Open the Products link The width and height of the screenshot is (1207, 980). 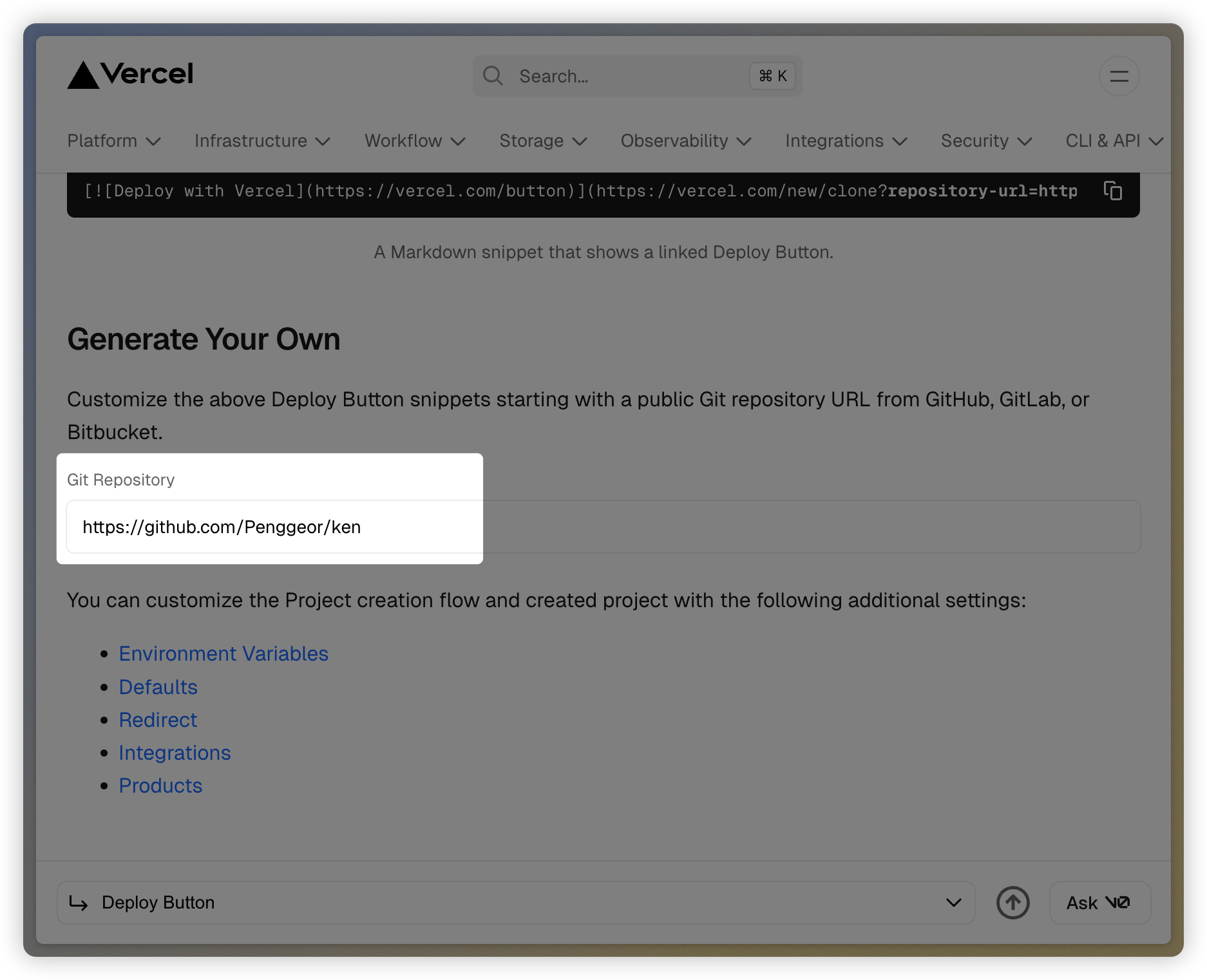(160, 786)
